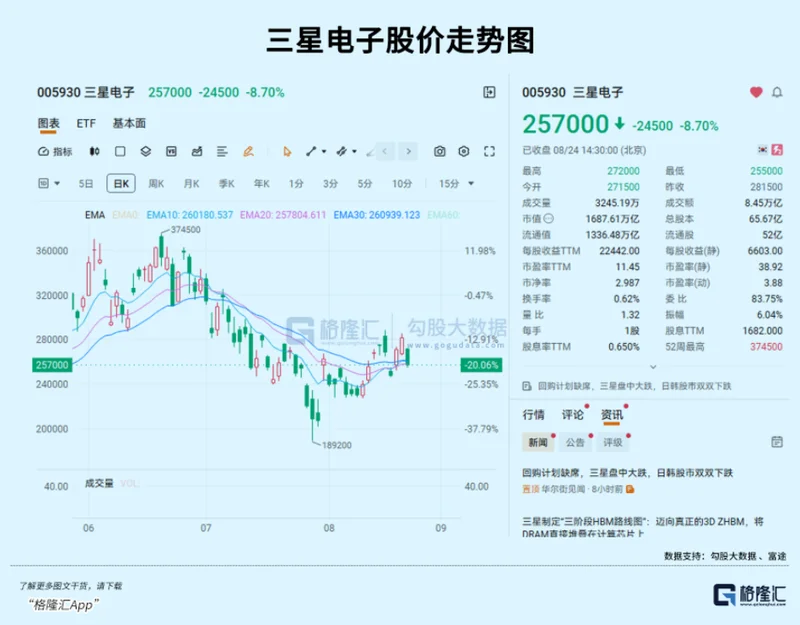Viewport: 800px width, 625px height.
Task: Select the 年K timeframe
Action: point(262,184)
